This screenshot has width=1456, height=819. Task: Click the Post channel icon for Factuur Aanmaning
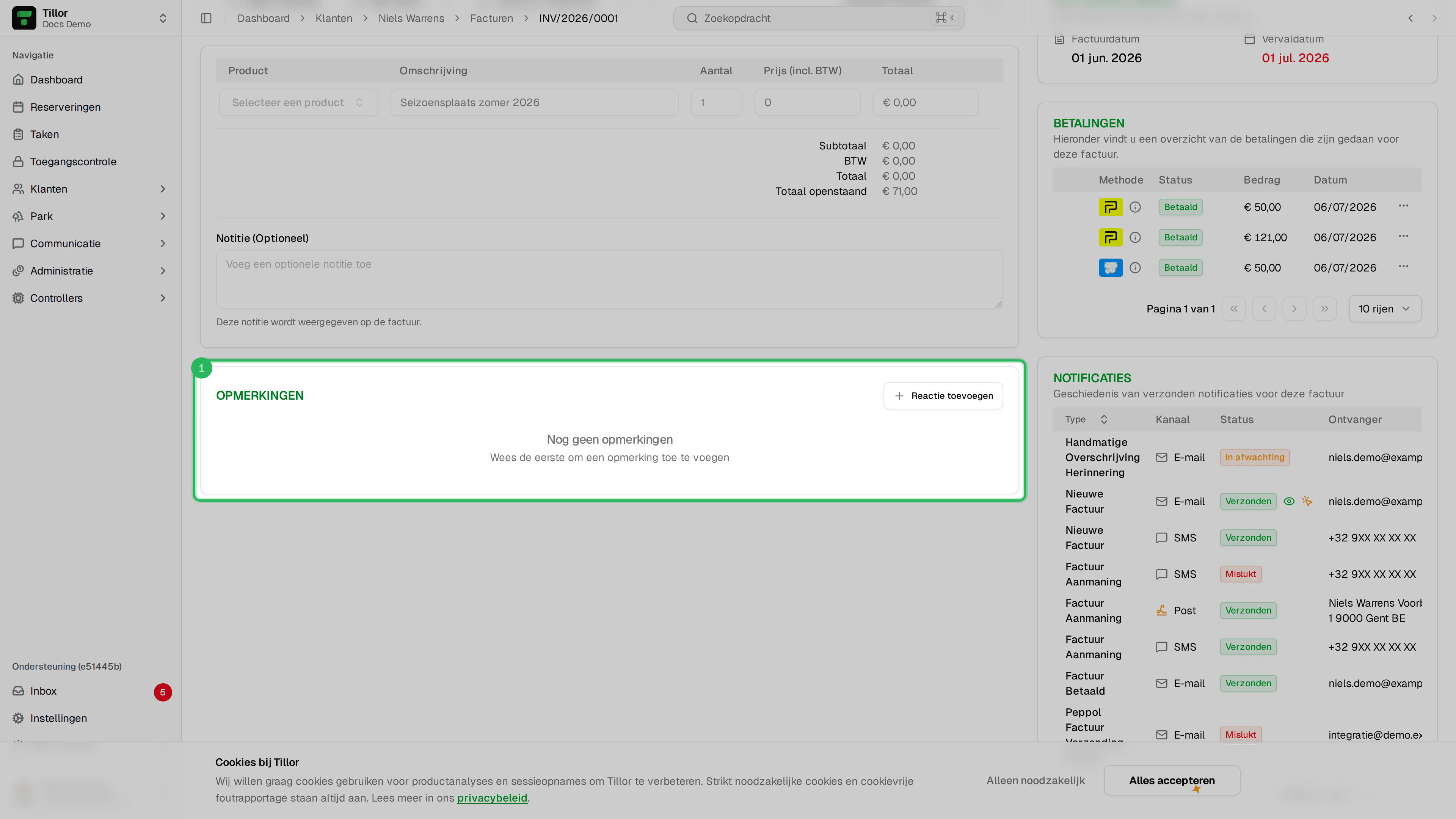pos(1161,610)
